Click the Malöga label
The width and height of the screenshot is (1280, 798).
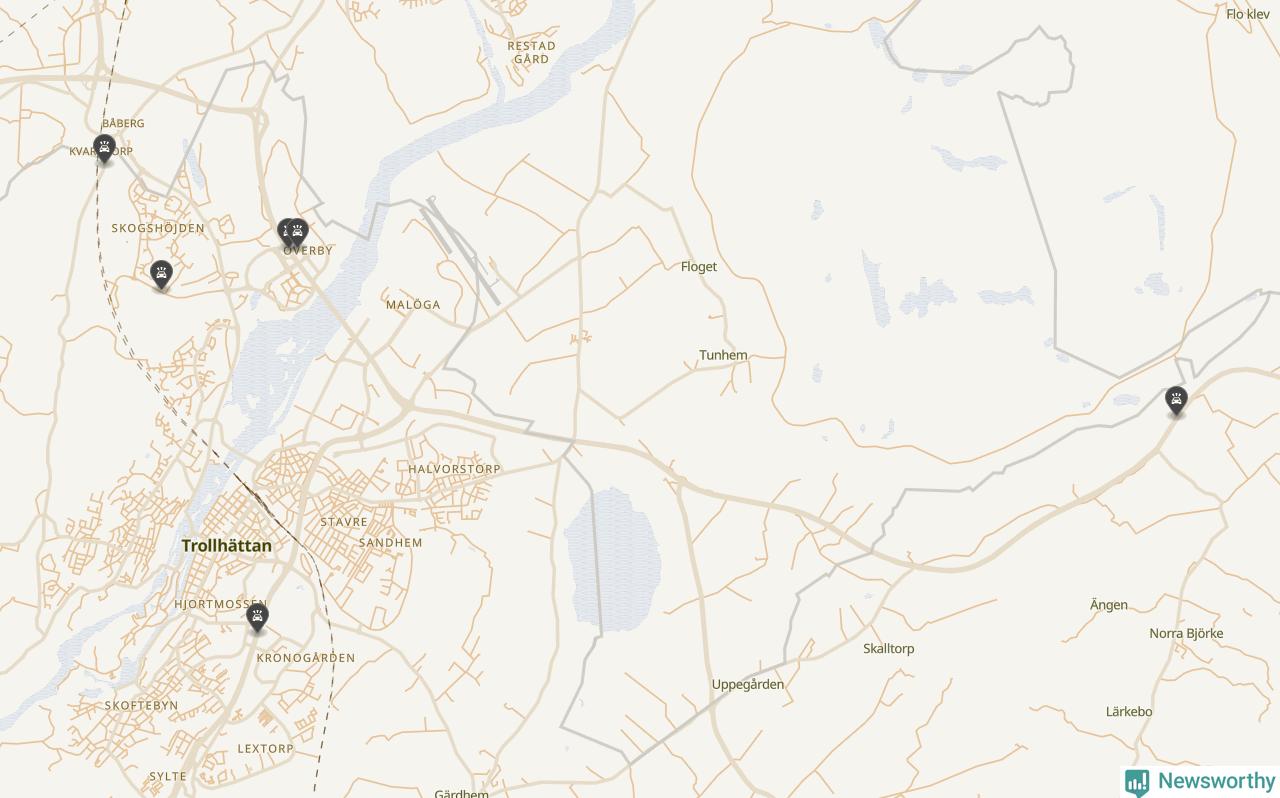coord(413,305)
